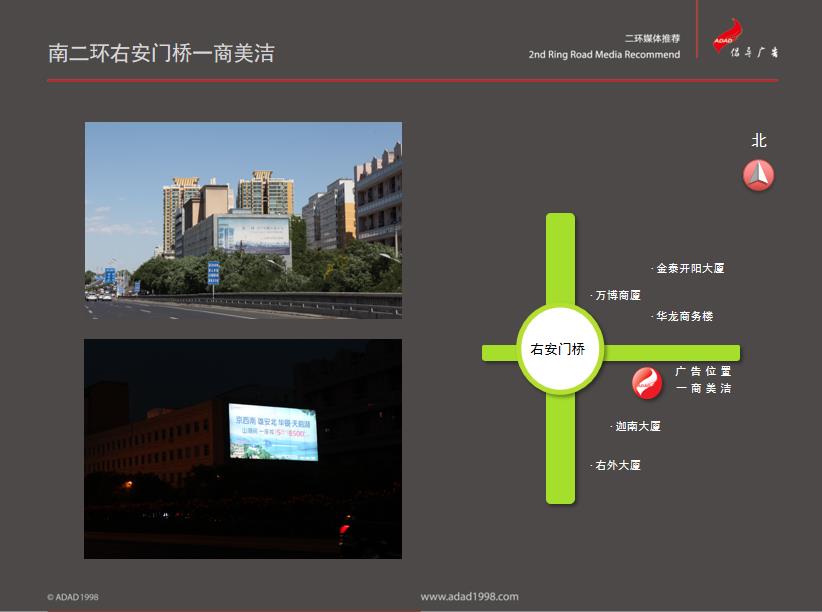Select the 金泰开阳大厦 map label
Viewport: 822px width, 612px height.
pos(689,269)
